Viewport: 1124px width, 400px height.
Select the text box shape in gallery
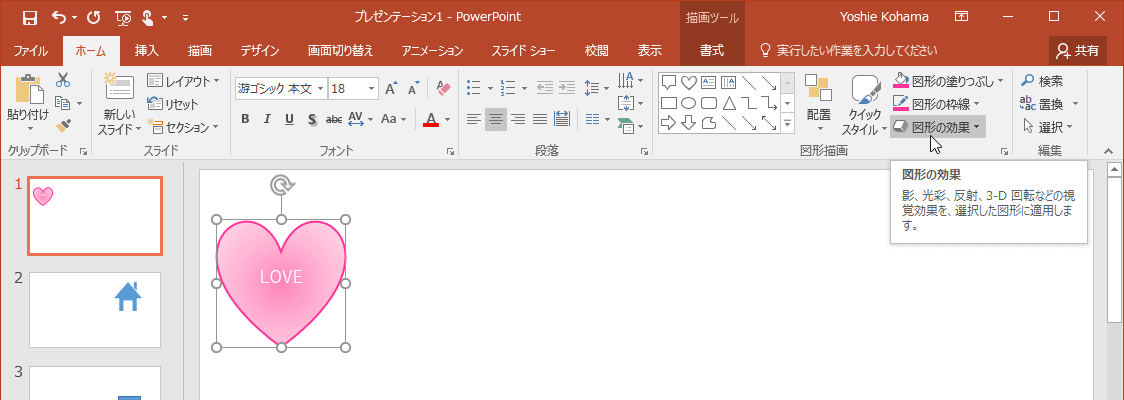pyautogui.click(x=708, y=82)
